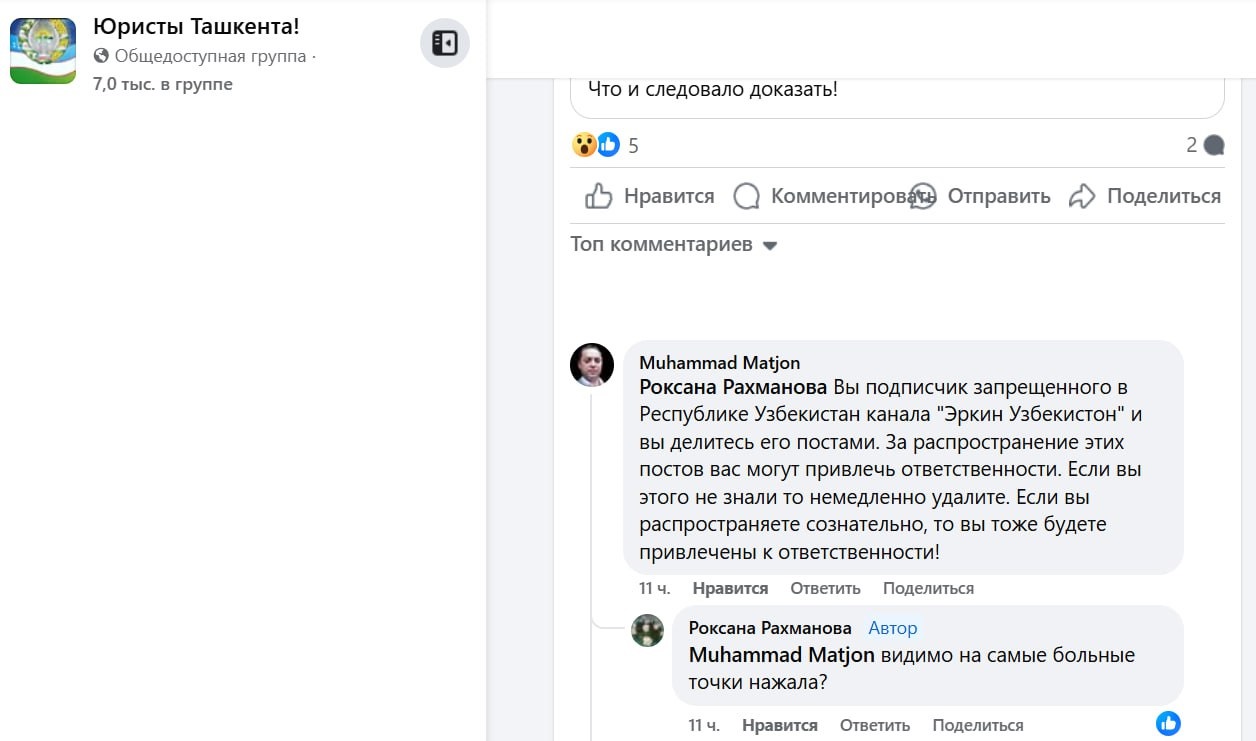The image size is (1256, 741).
Task: Open Роксана Рахманова's reply avatar
Action: pos(648,630)
